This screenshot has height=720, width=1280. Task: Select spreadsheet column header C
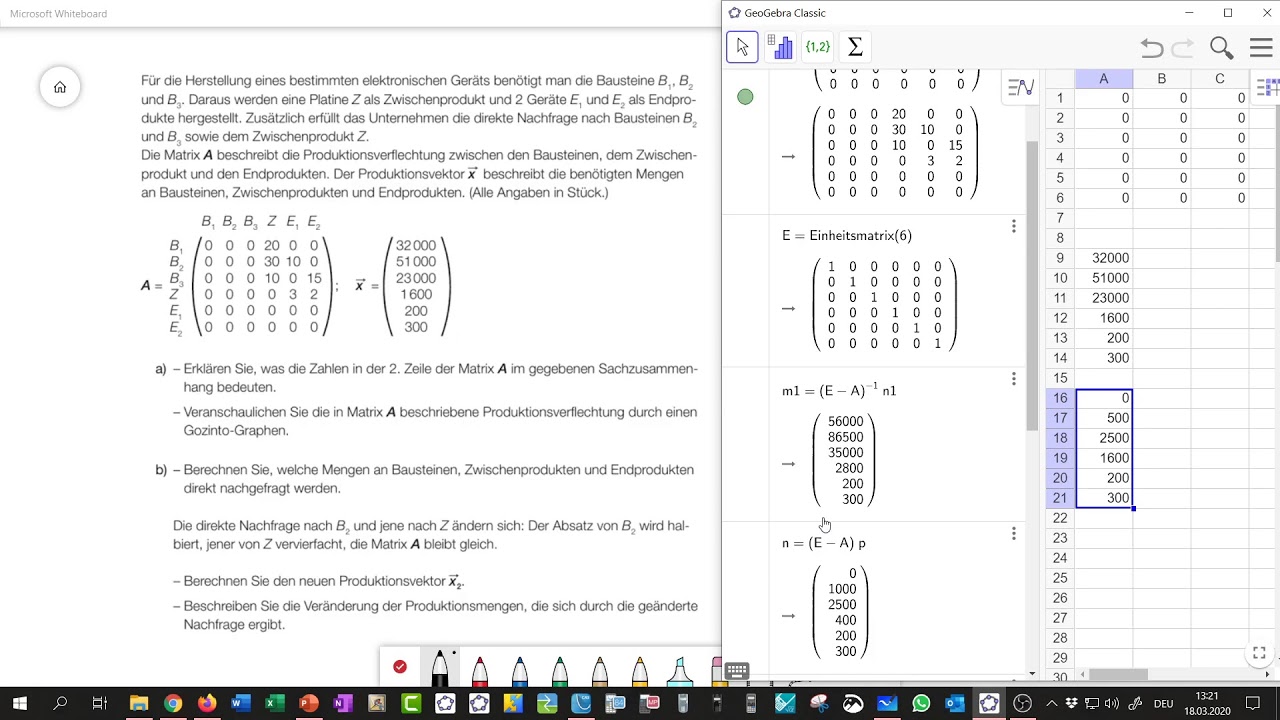pos(1220,79)
